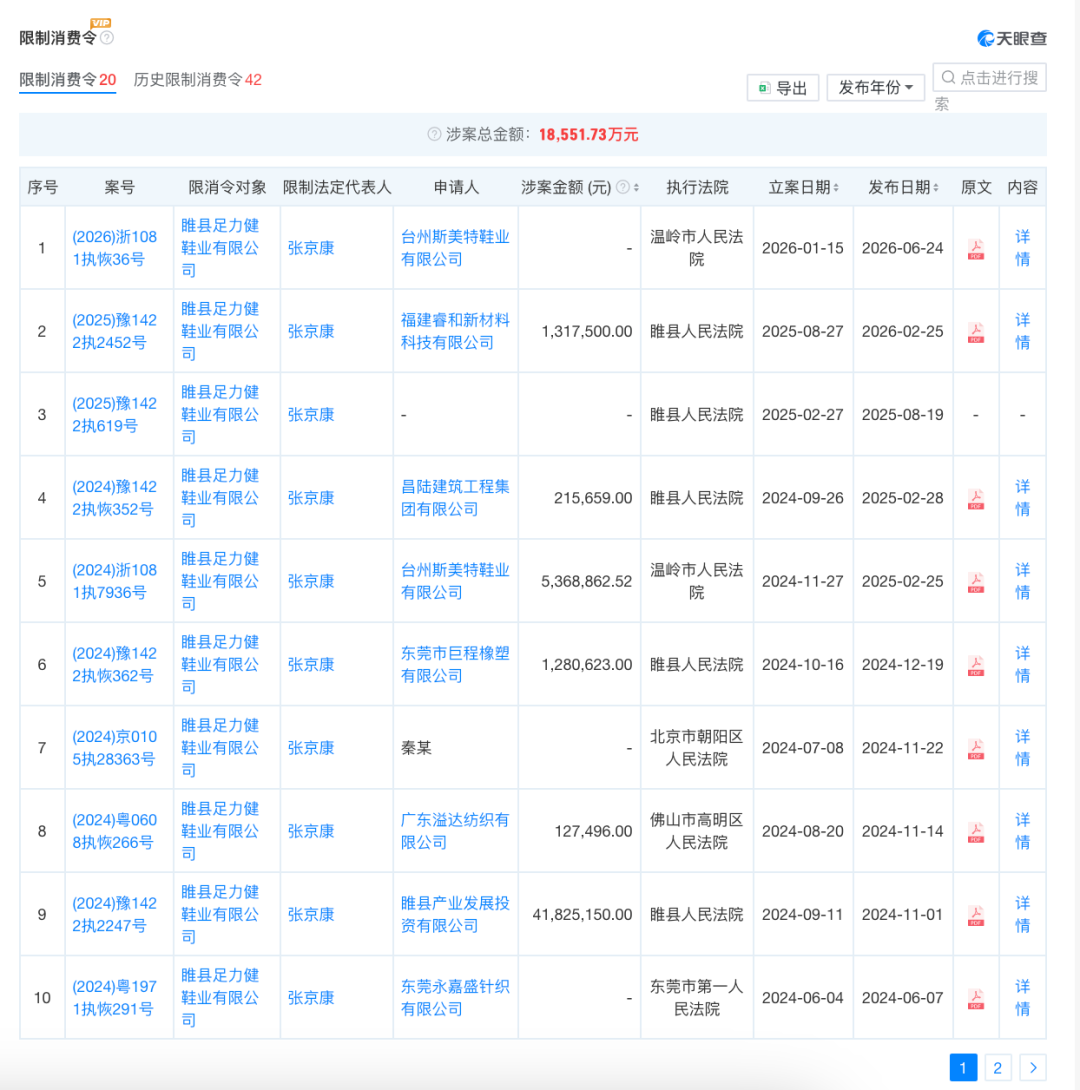
Task: Open applicant 睢县产业发展投资有限公司
Action: coord(455,915)
